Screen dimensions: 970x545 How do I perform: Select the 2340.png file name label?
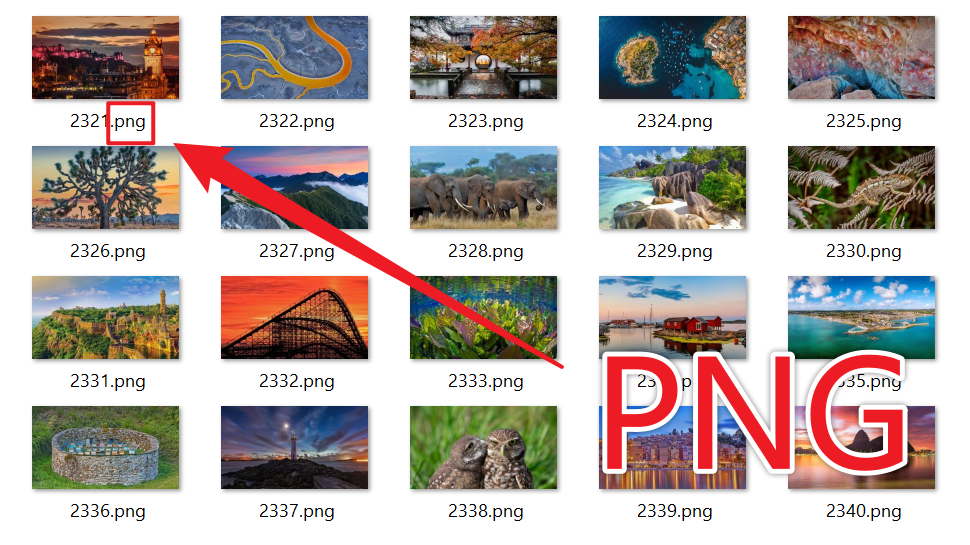pos(864,511)
